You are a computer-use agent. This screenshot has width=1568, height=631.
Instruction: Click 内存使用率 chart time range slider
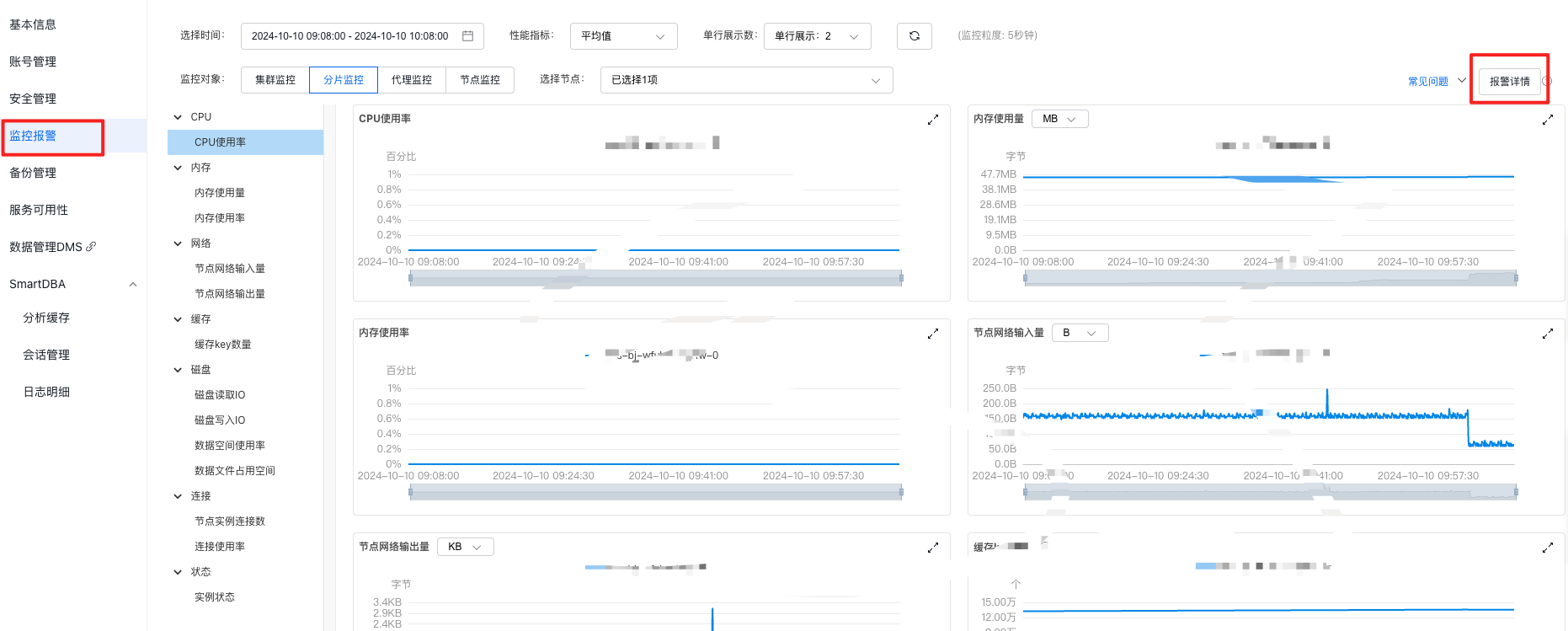[x=656, y=492]
